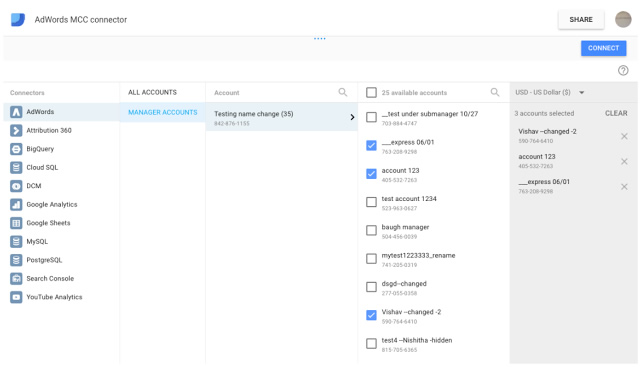Click the '25 available accounts' label

coord(414,93)
